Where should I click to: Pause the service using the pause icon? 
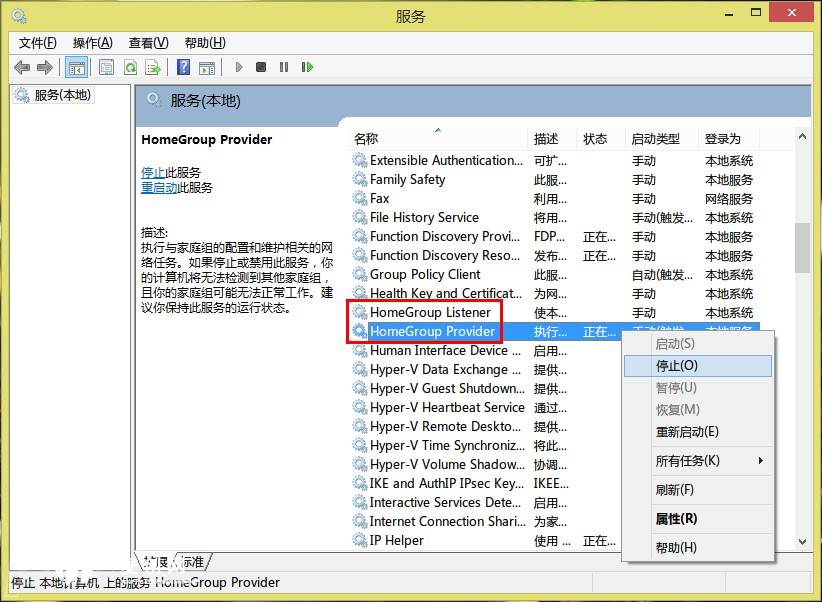(285, 67)
